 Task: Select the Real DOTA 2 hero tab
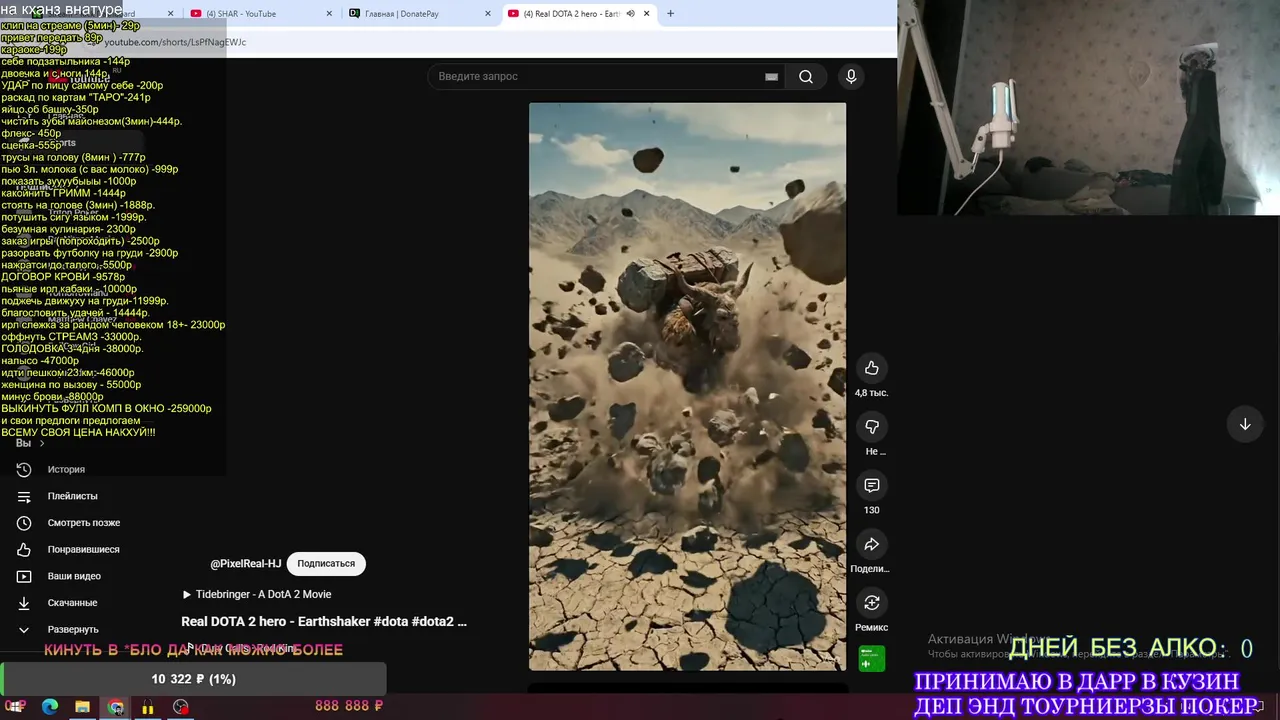pyautogui.click(x=578, y=14)
